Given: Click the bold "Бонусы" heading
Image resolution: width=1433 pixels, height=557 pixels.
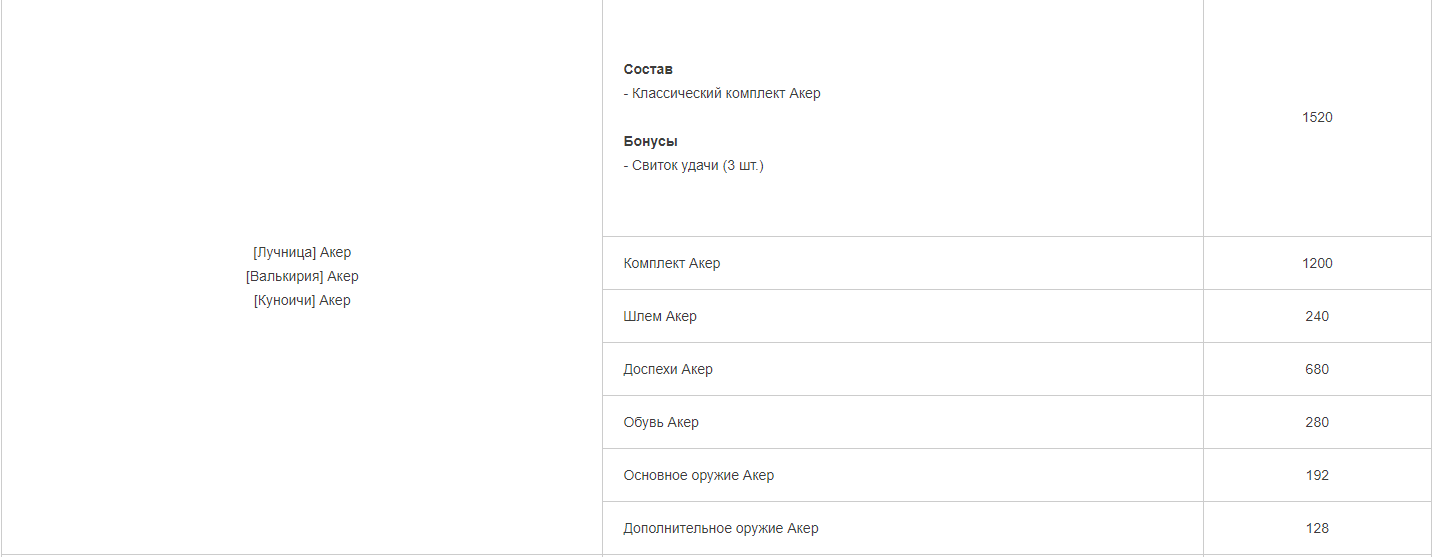Looking at the screenshot, I should pyautogui.click(x=650, y=141).
